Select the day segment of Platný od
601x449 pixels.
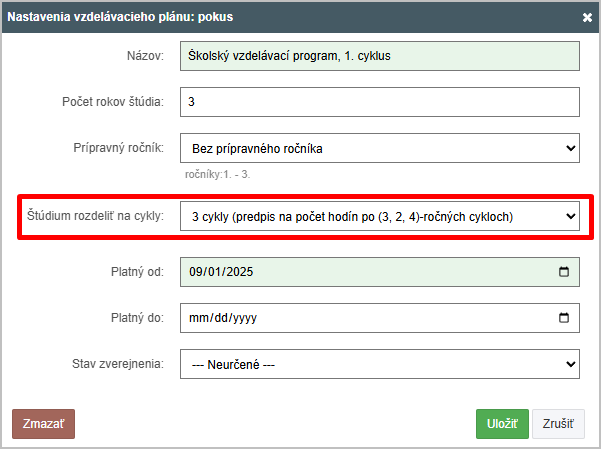[x=214, y=272]
